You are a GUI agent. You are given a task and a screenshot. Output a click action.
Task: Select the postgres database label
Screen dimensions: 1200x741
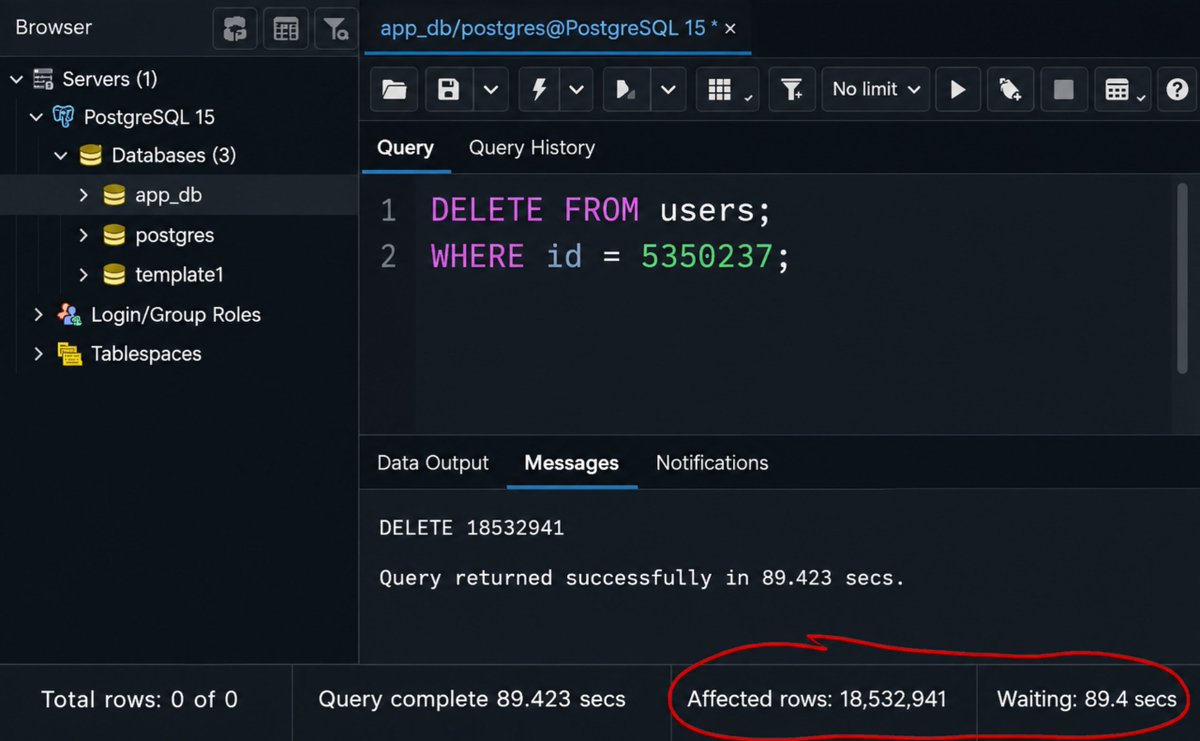click(174, 236)
